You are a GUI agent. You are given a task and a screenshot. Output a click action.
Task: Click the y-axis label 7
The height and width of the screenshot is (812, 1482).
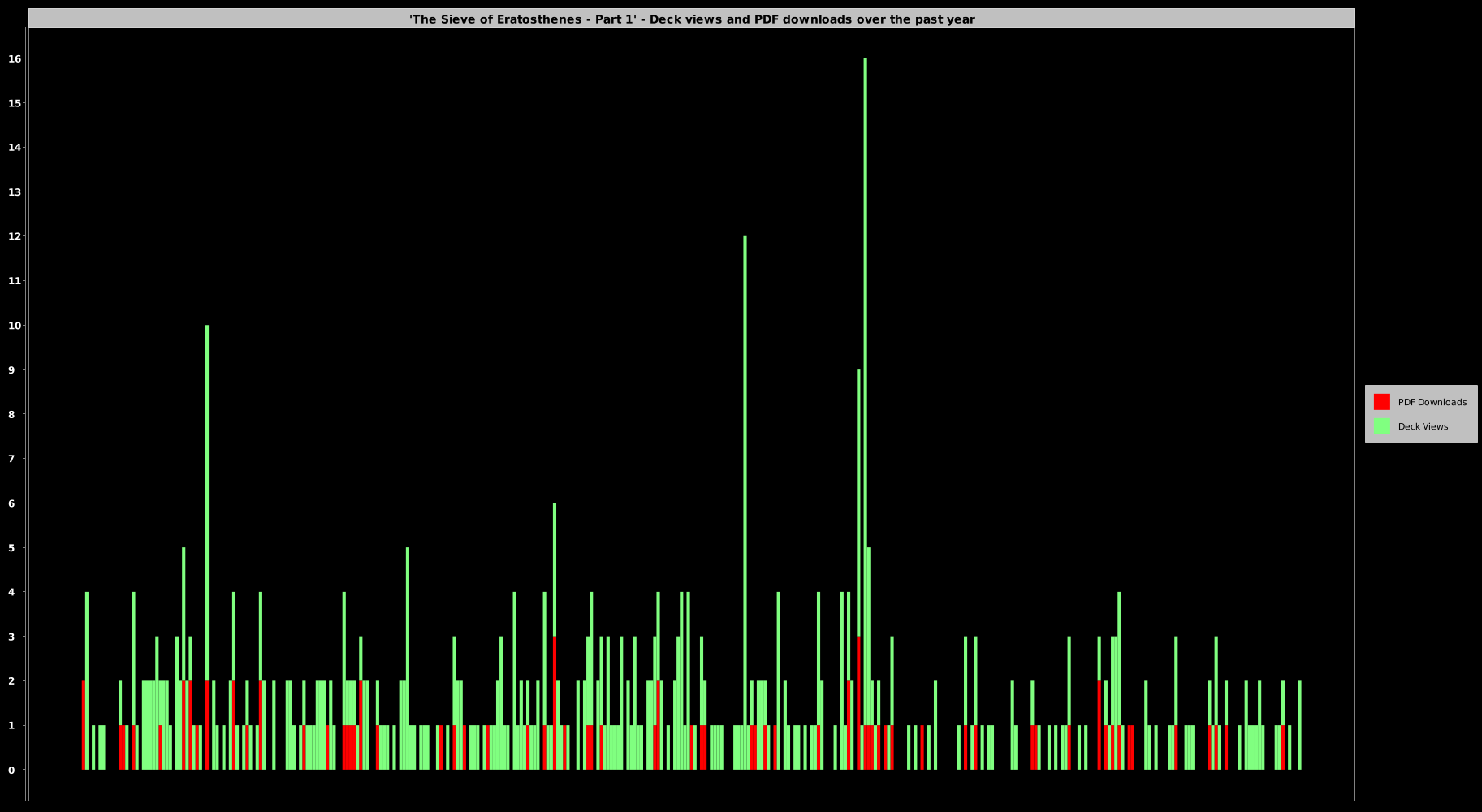click(11, 459)
